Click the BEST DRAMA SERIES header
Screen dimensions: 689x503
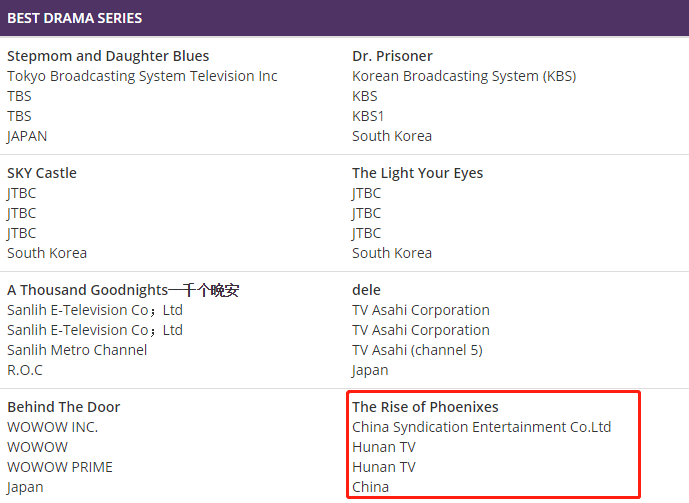[x=74, y=18]
